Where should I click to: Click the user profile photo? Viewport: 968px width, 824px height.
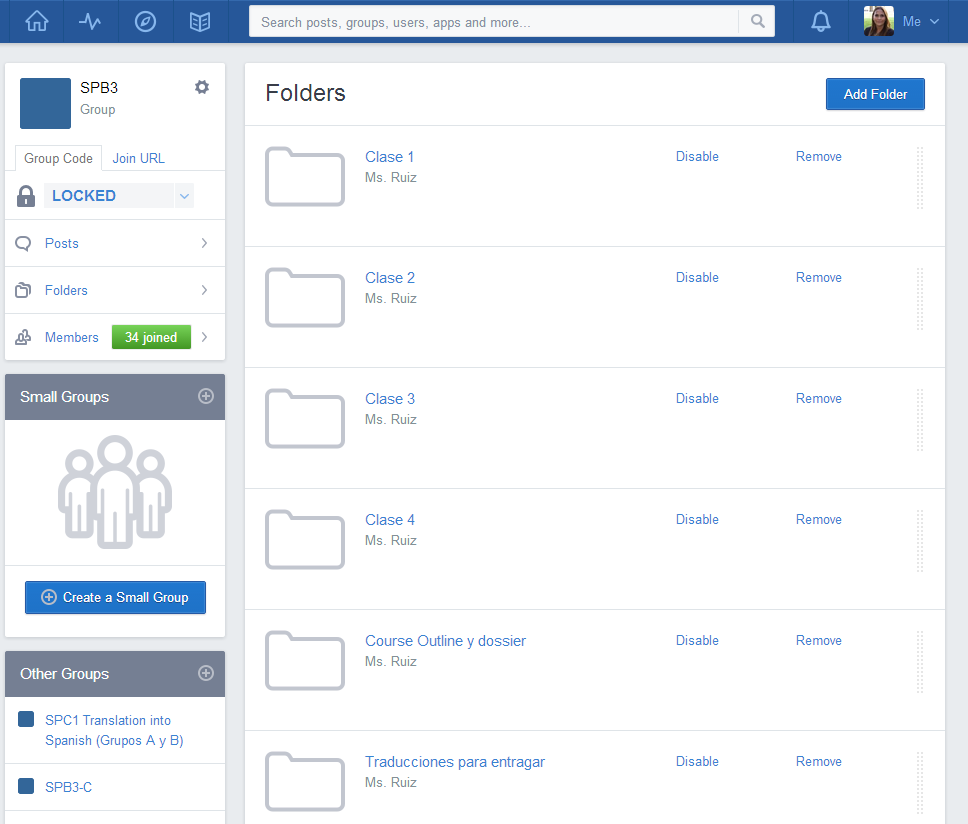click(878, 22)
